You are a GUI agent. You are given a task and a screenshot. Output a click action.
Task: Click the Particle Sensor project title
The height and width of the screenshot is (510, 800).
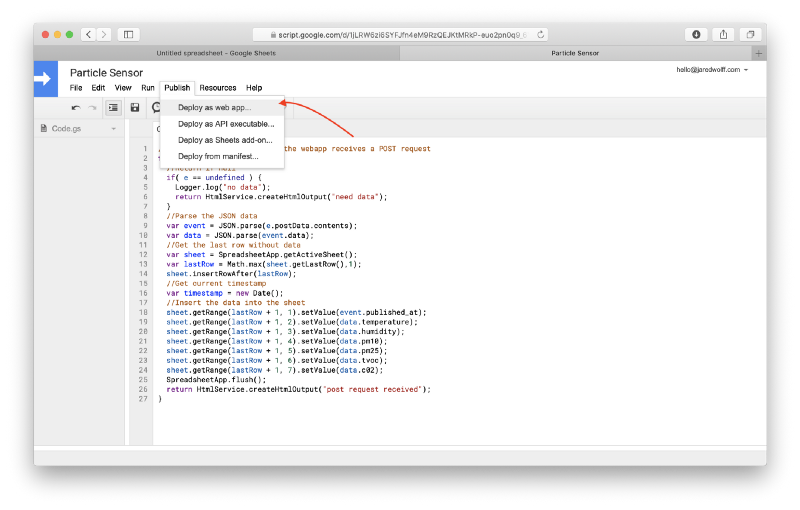tap(106, 73)
